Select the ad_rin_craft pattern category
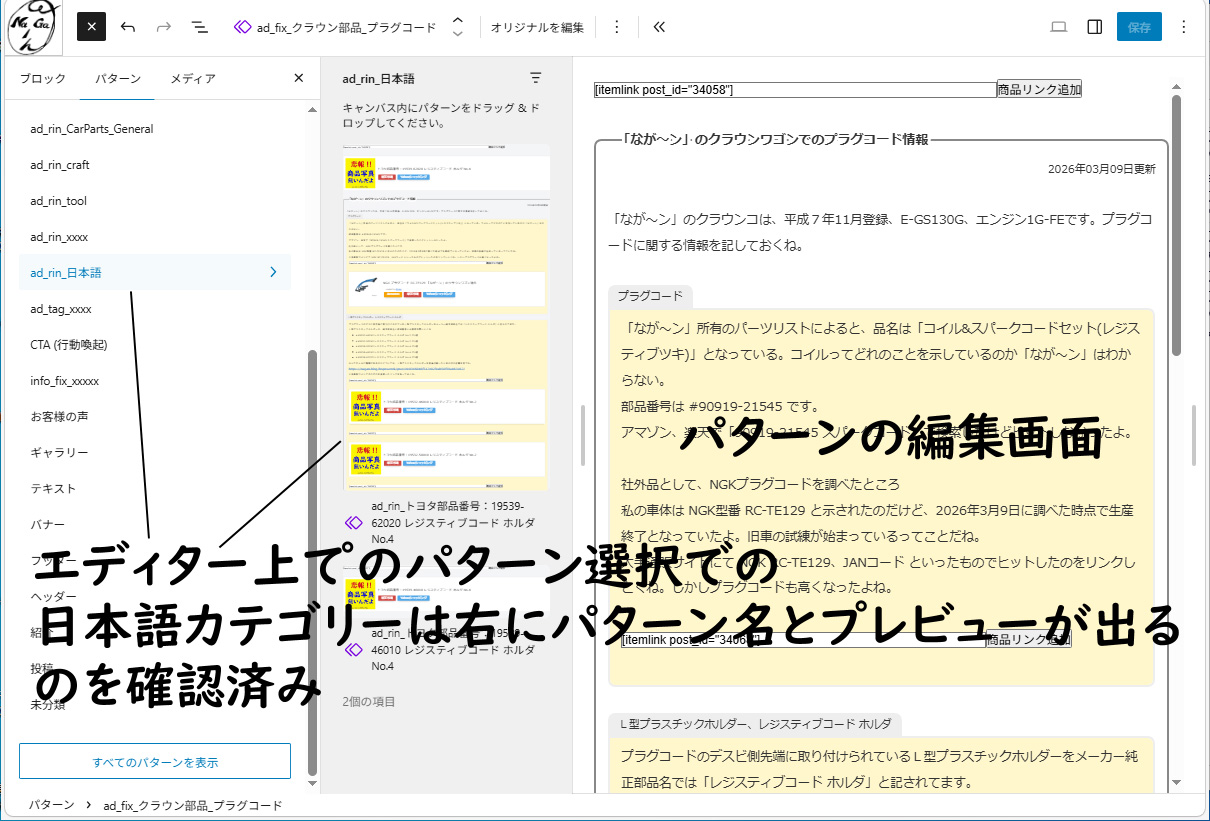The width and height of the screenshot is (1210, 821). 60,165
